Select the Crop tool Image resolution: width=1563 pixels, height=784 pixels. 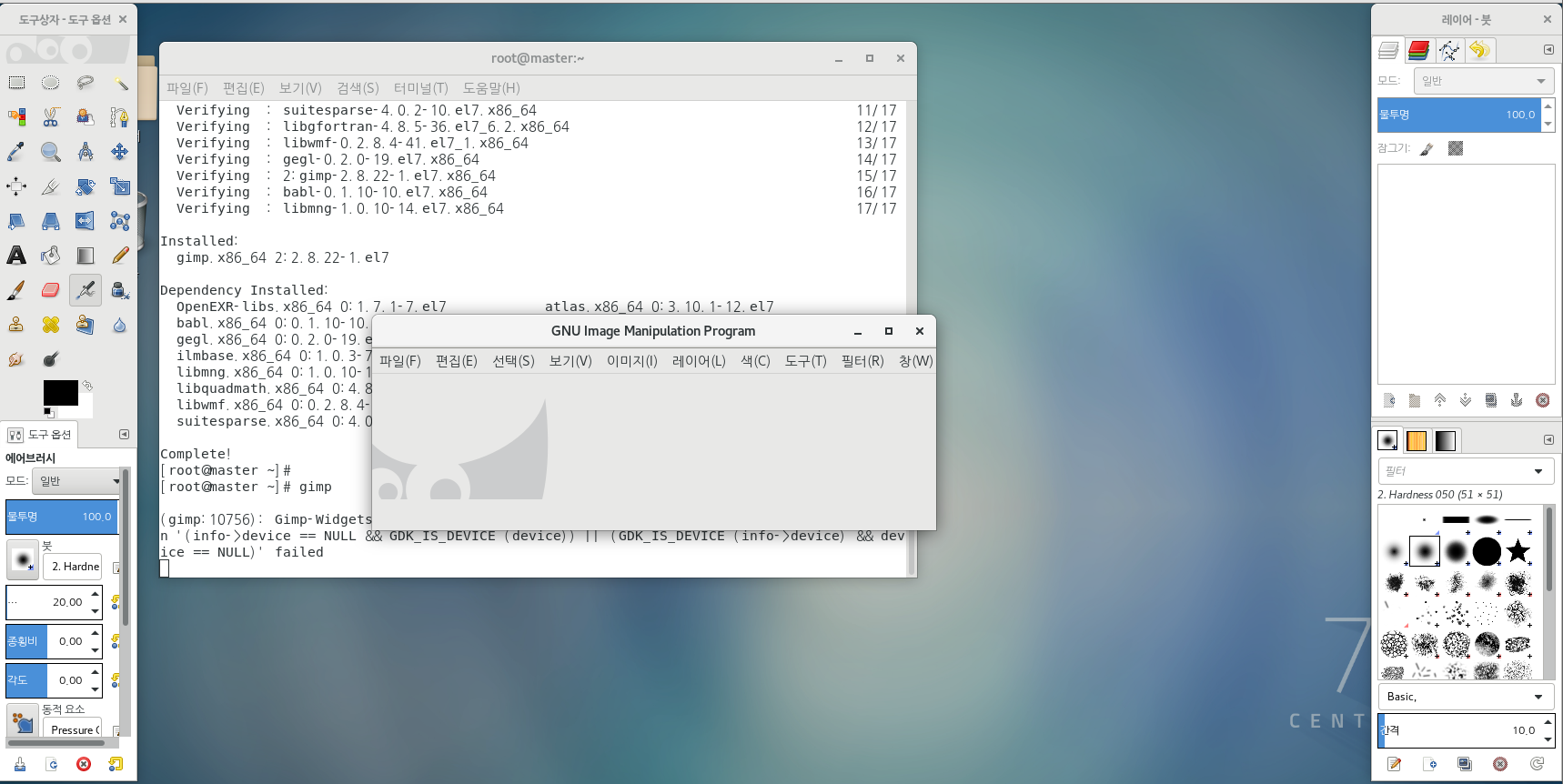click(x=51, y=186)
